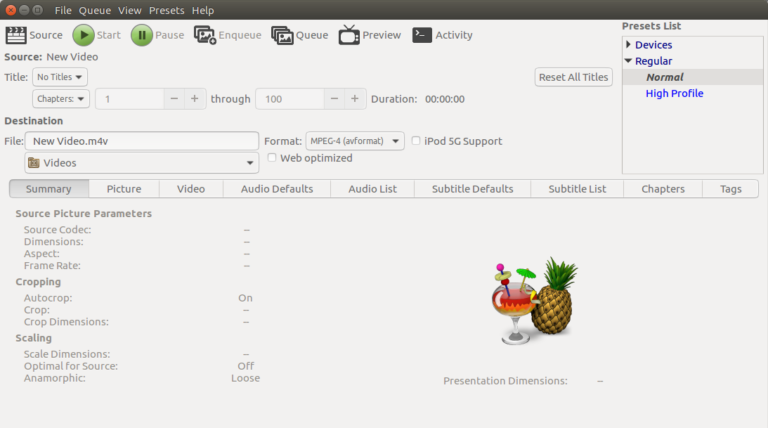Switch to the Subtitle Defaults tab

click(x=472, y=189)
